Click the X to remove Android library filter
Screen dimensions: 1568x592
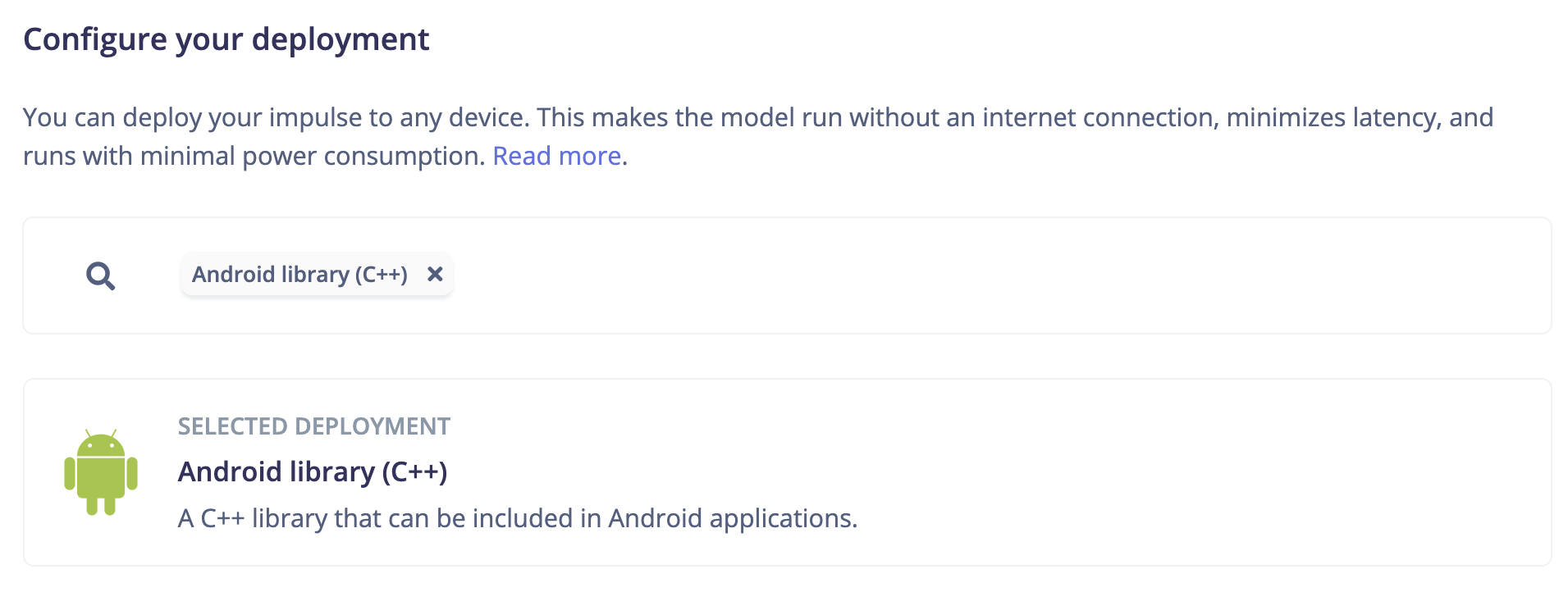(x=435, y=275)
